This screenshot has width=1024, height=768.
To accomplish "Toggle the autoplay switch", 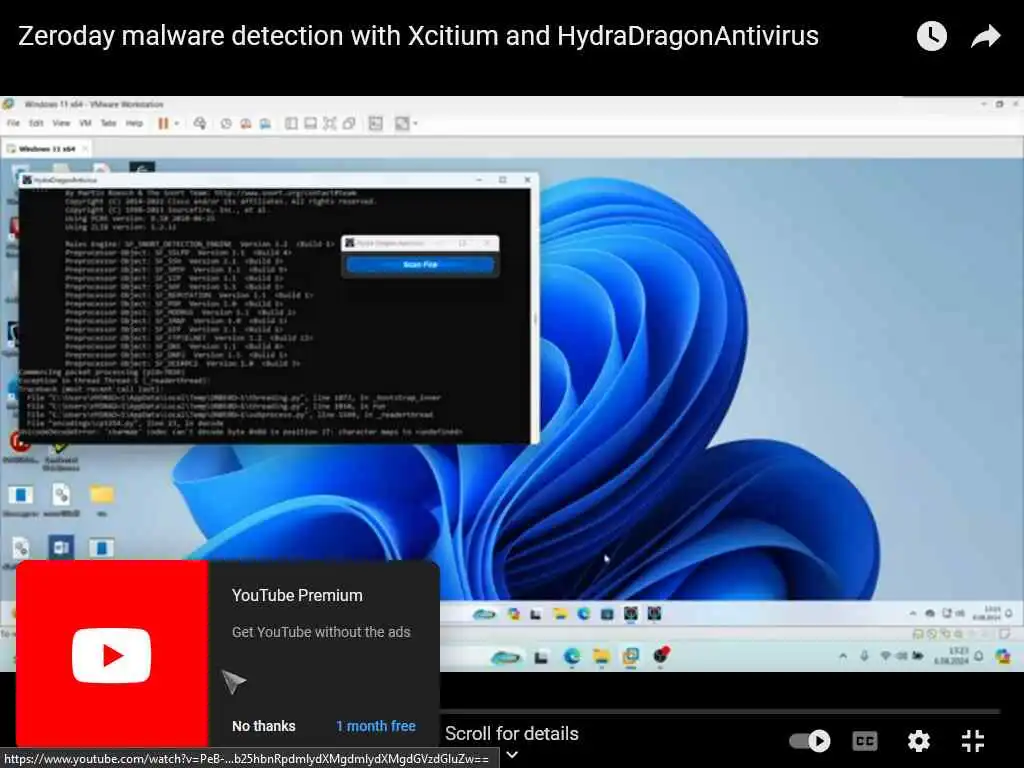I will click(x=810, y=741).
